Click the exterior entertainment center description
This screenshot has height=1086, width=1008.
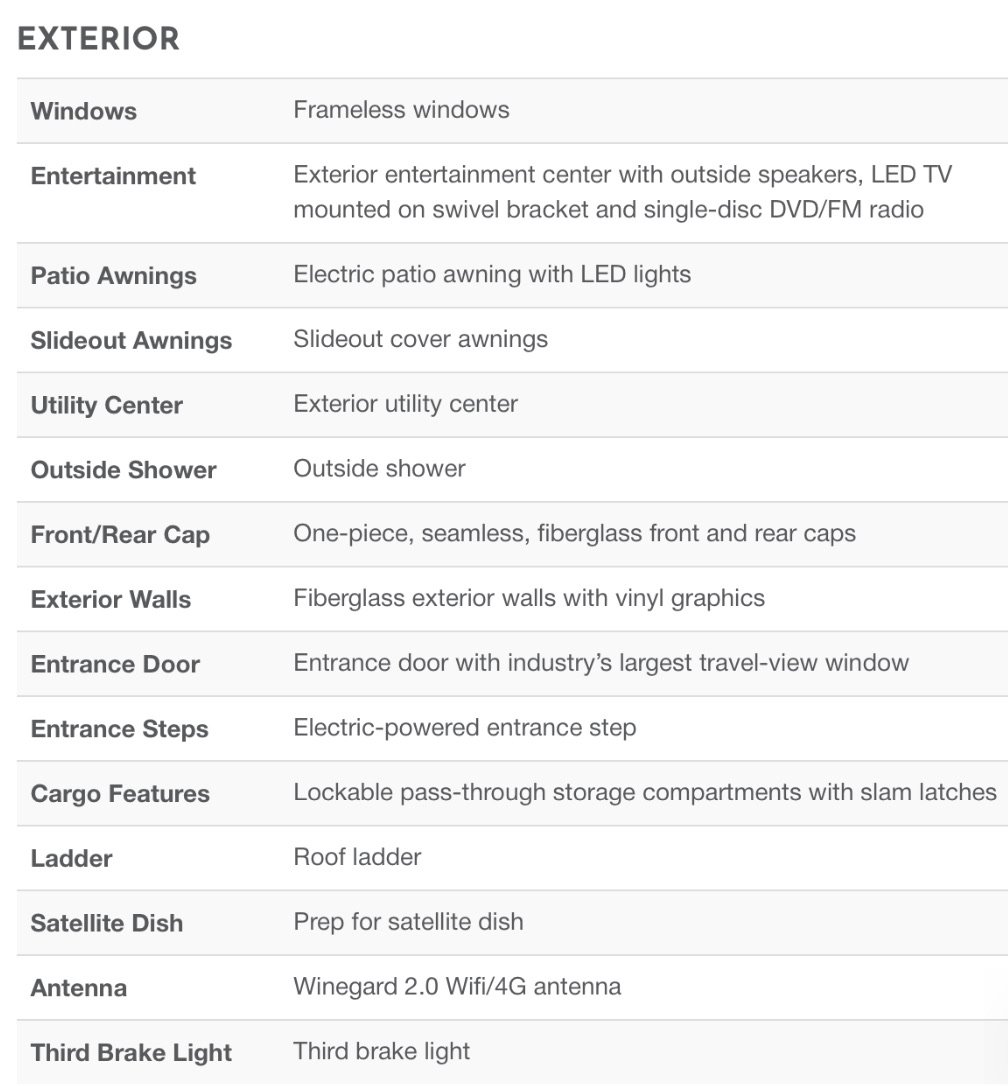click(622, 192)
